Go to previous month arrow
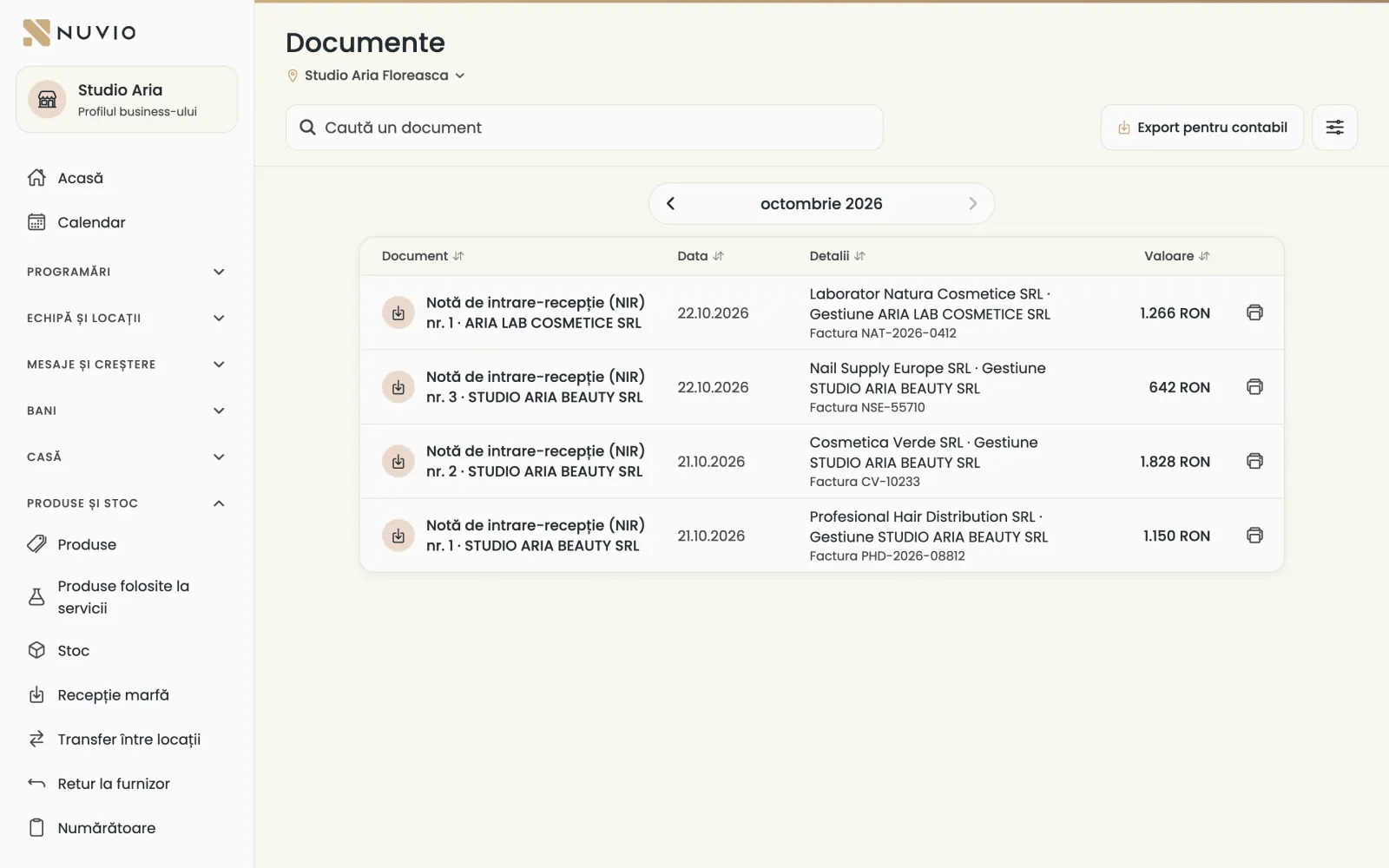Image resolution: width=1389 pixels, height=868 pixels. pos(670,203)
